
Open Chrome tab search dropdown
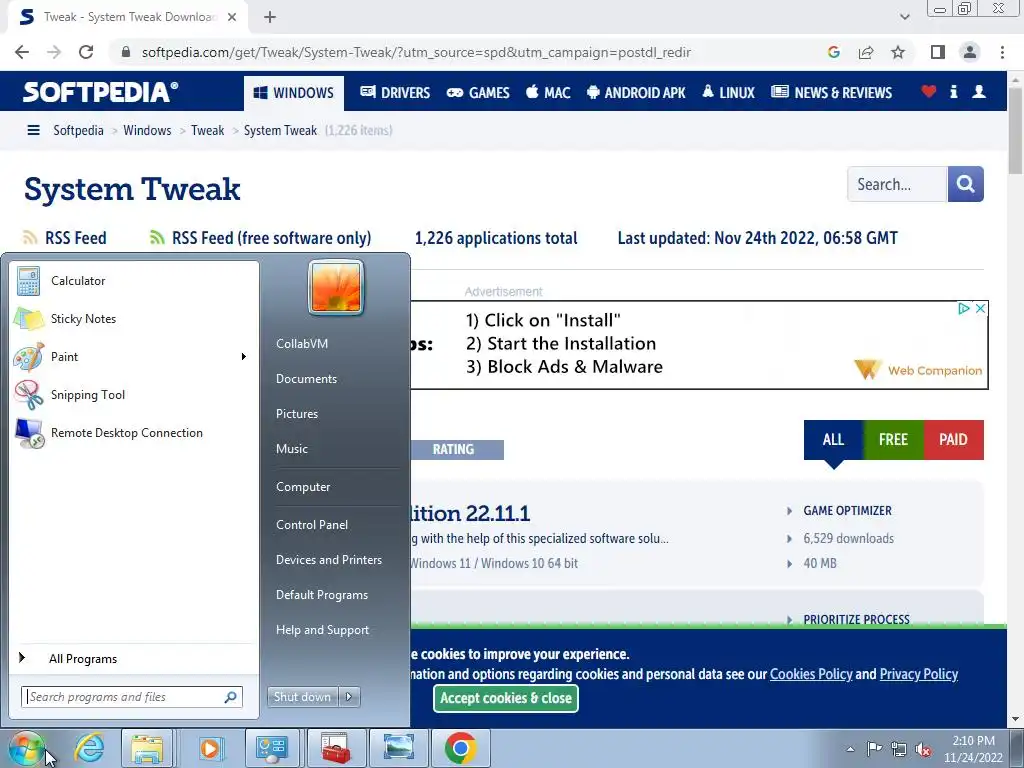[x=904, y=17]
